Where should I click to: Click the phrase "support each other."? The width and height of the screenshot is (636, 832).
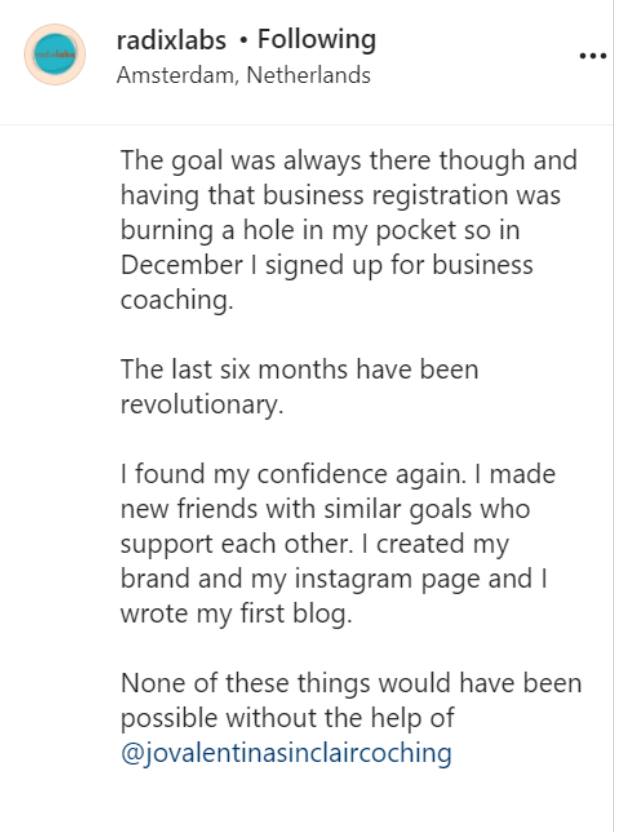[237, 544]
